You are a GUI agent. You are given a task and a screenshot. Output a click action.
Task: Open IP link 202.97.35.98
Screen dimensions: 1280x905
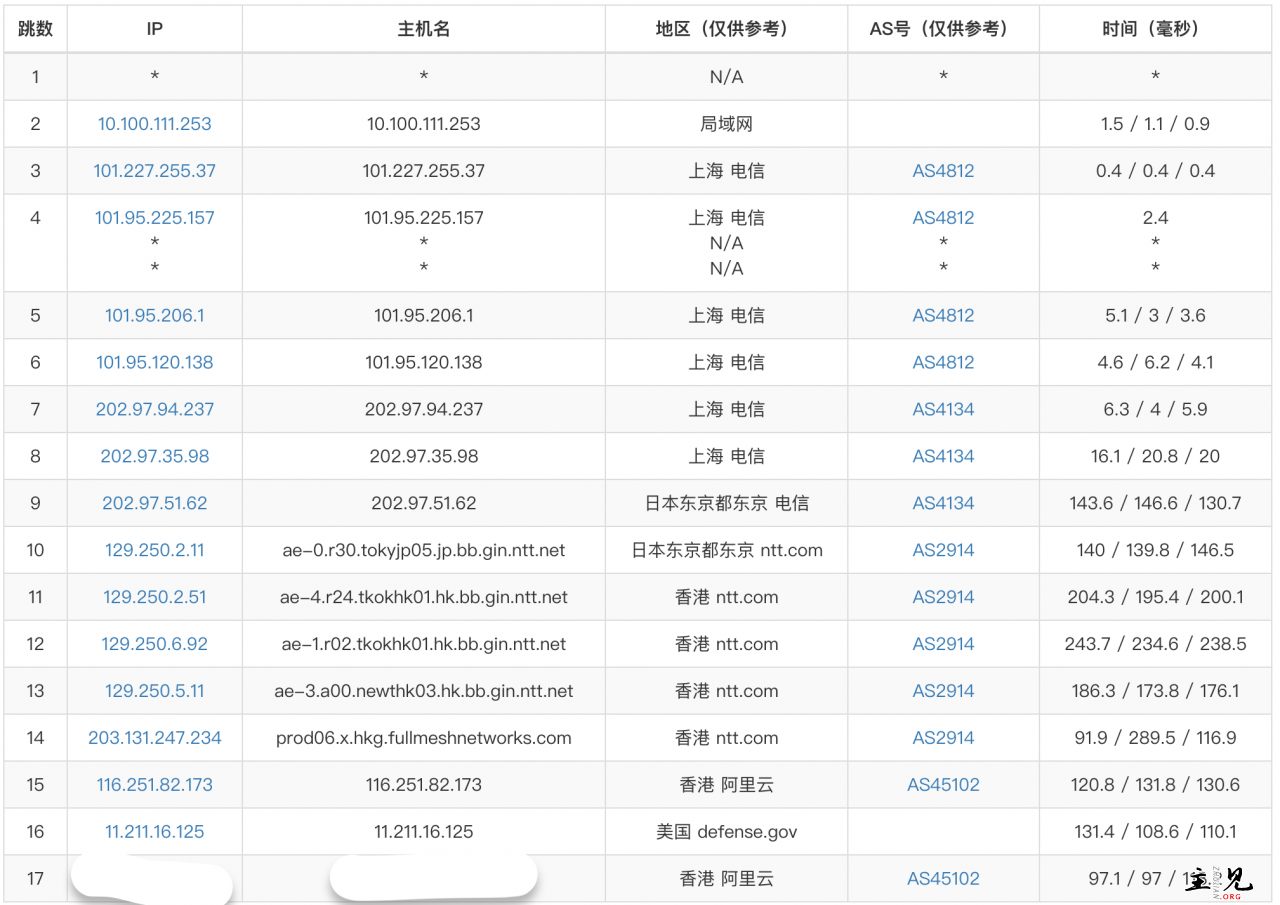click(x=155, y=456)
